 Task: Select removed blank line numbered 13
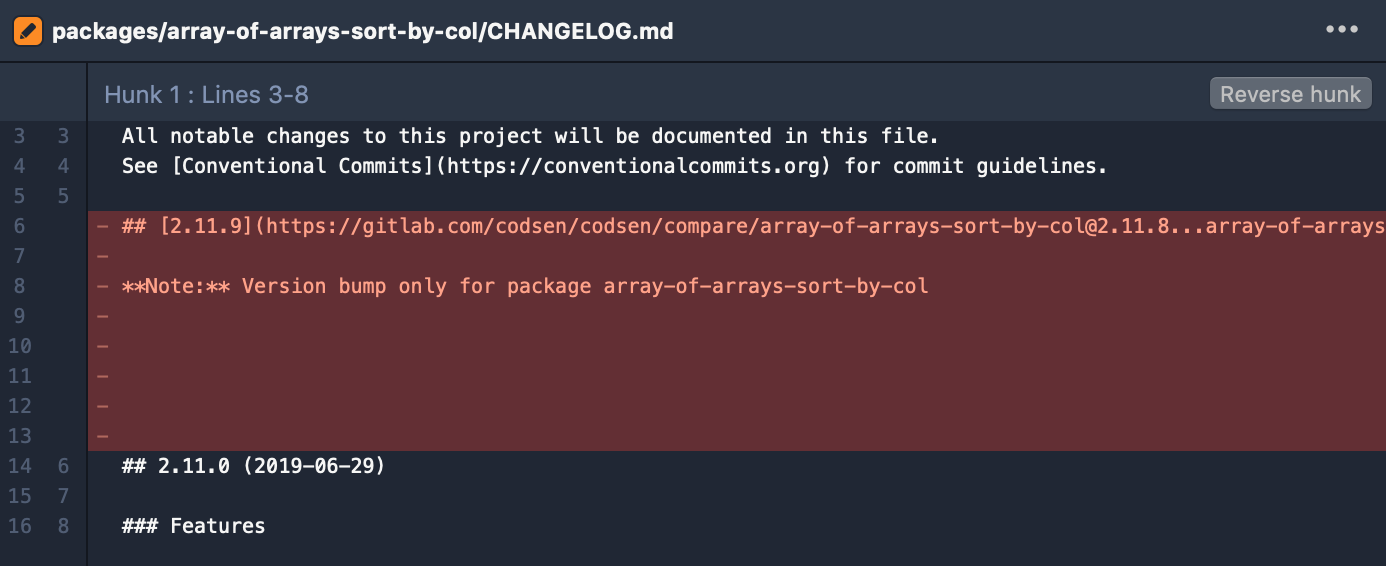737,436
